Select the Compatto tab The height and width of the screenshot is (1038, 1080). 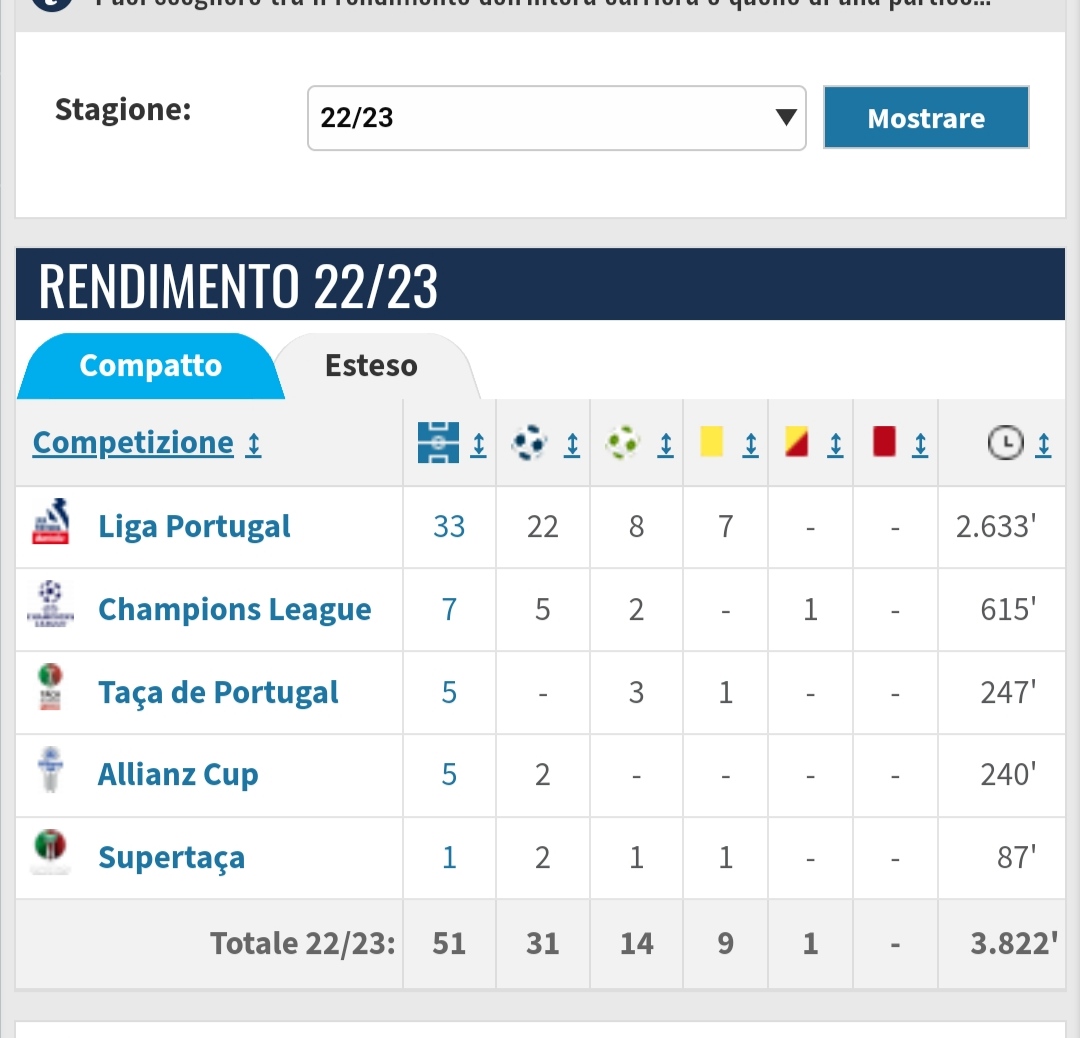(x=151, y=366)
